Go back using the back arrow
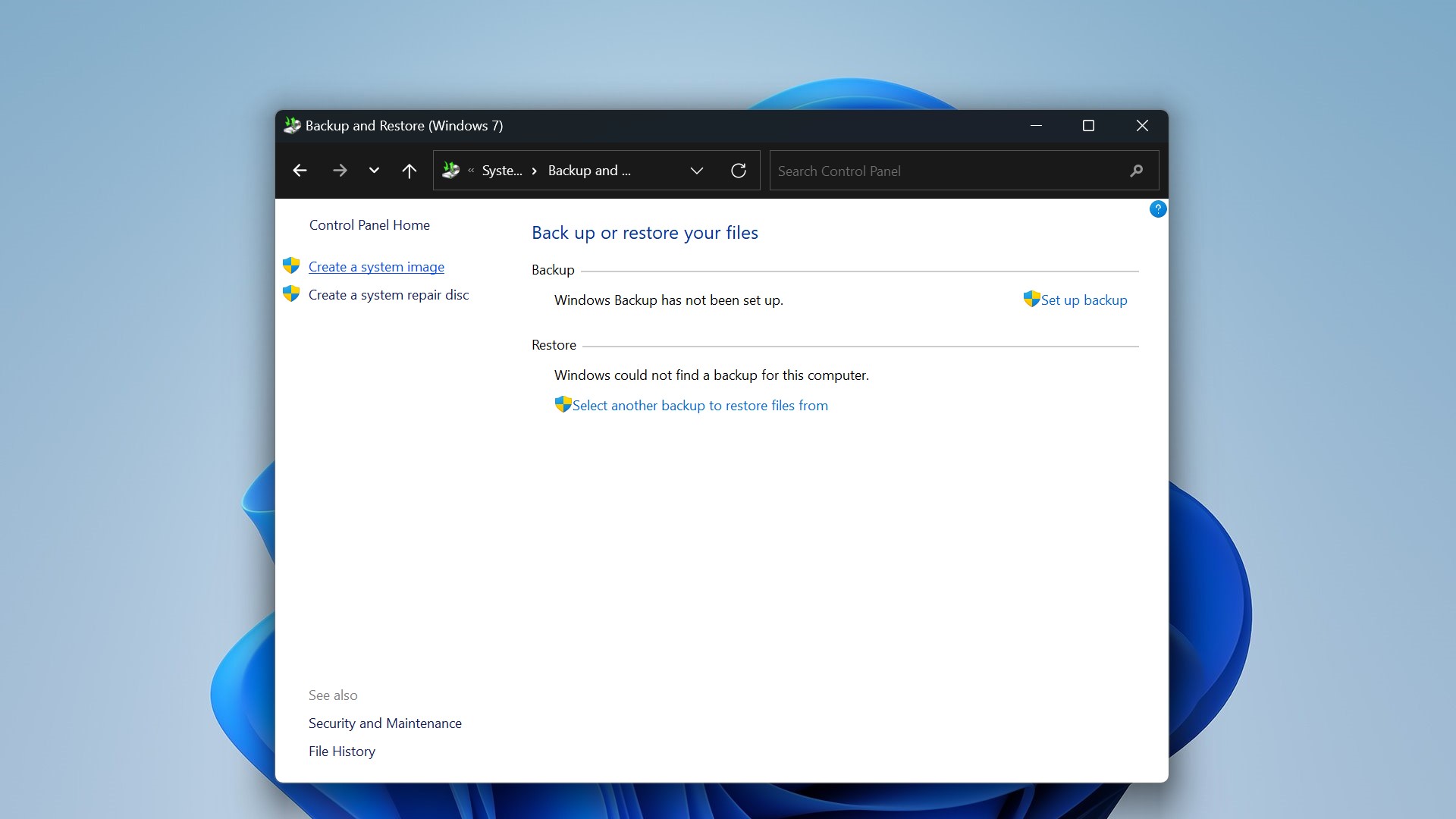Viewport: 1456px width, 819px height. pos(300,171)
